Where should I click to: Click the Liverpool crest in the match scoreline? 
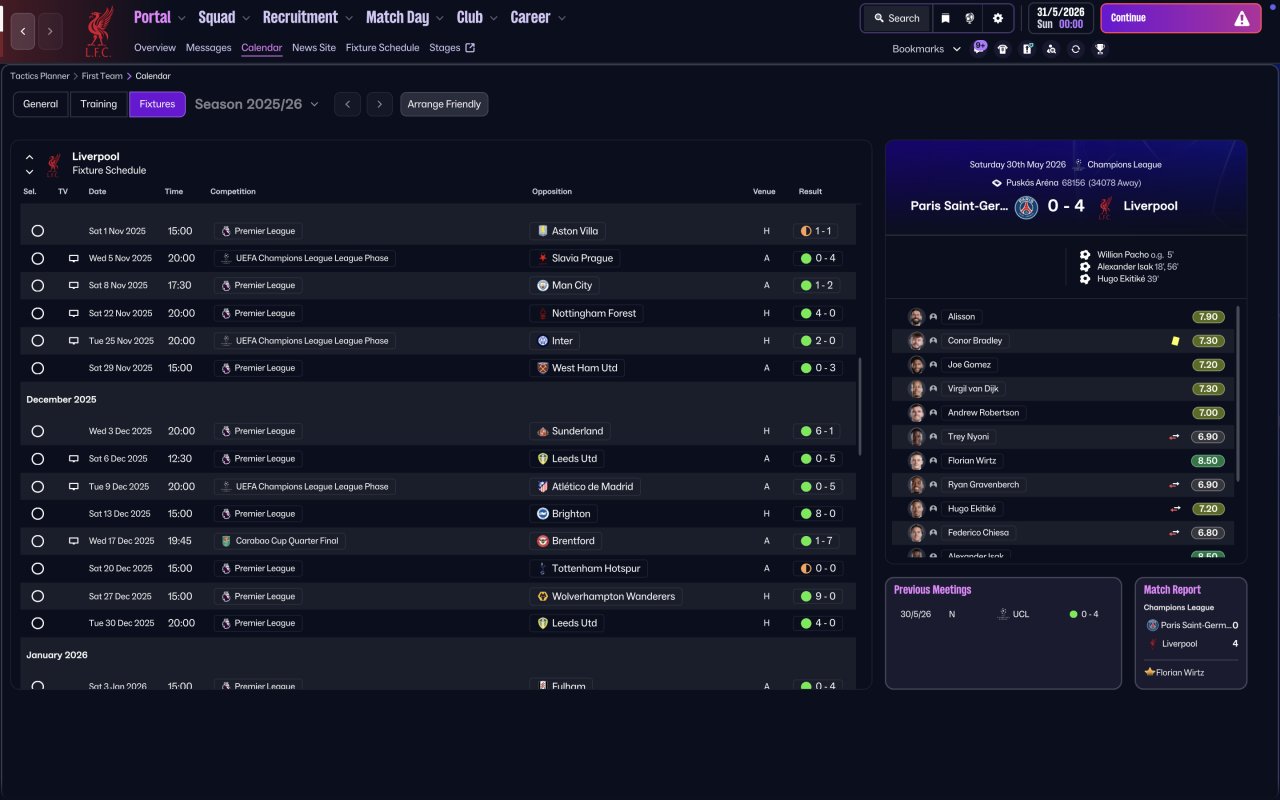[x=1105, y=207]
